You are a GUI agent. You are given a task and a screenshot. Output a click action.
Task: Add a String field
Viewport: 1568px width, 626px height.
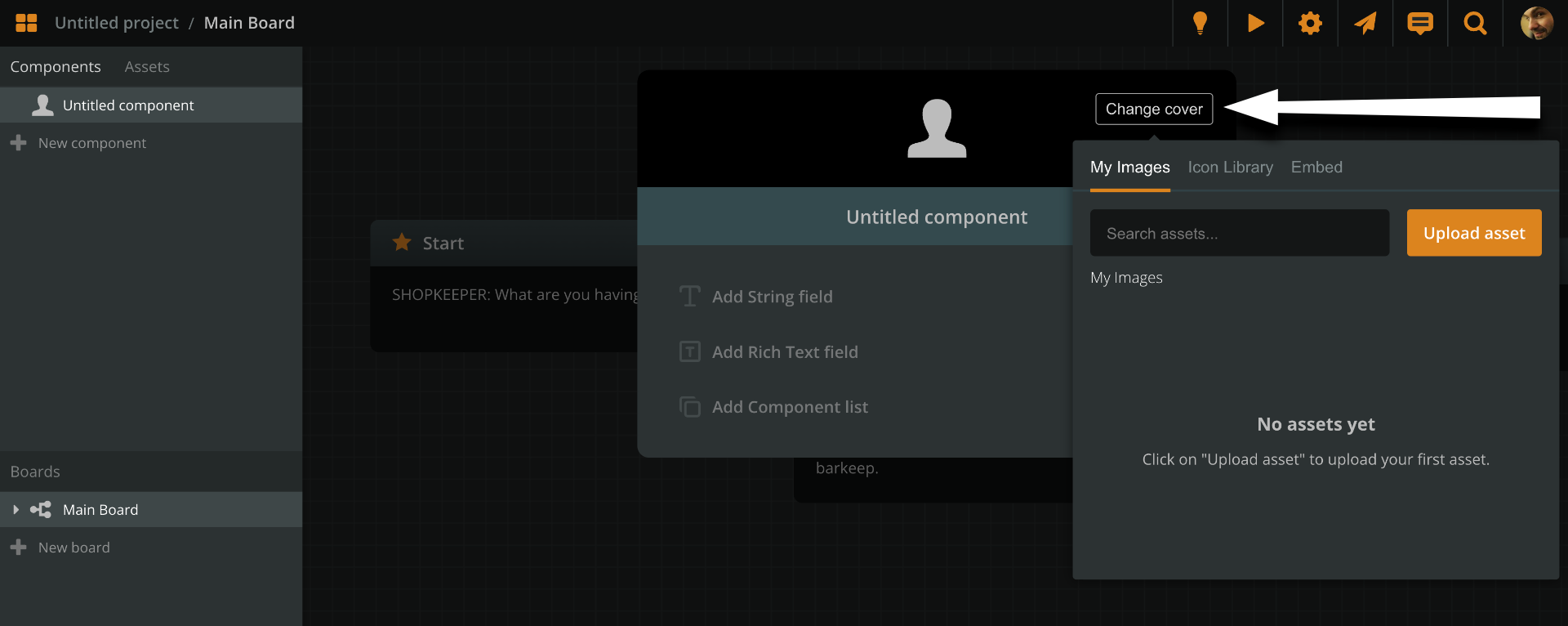(x=772, y=297)
